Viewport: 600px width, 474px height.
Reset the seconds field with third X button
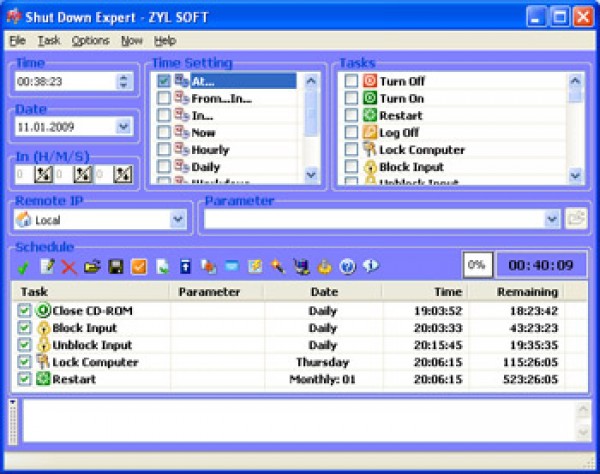click(123, 174)
